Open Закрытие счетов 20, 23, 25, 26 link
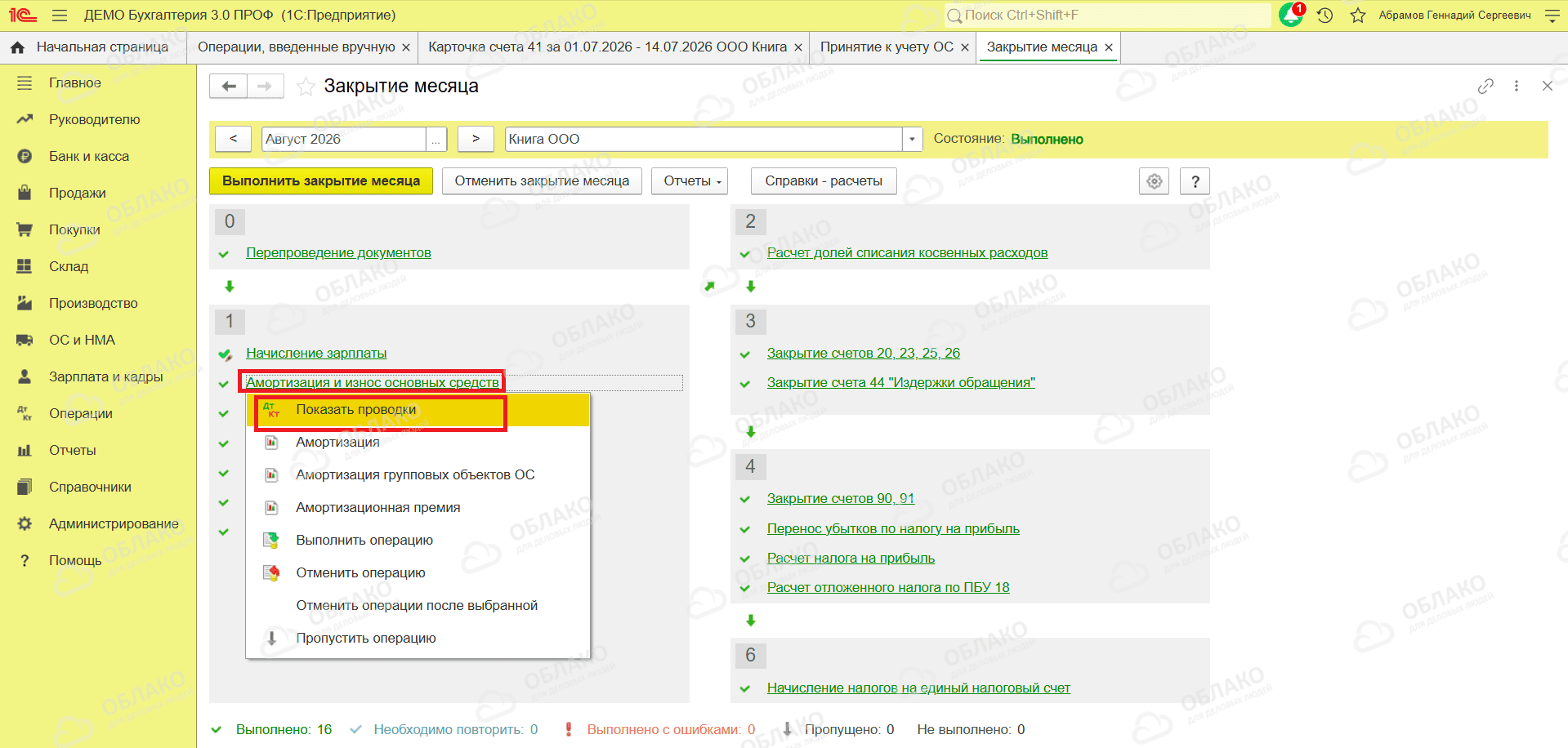 863,354
